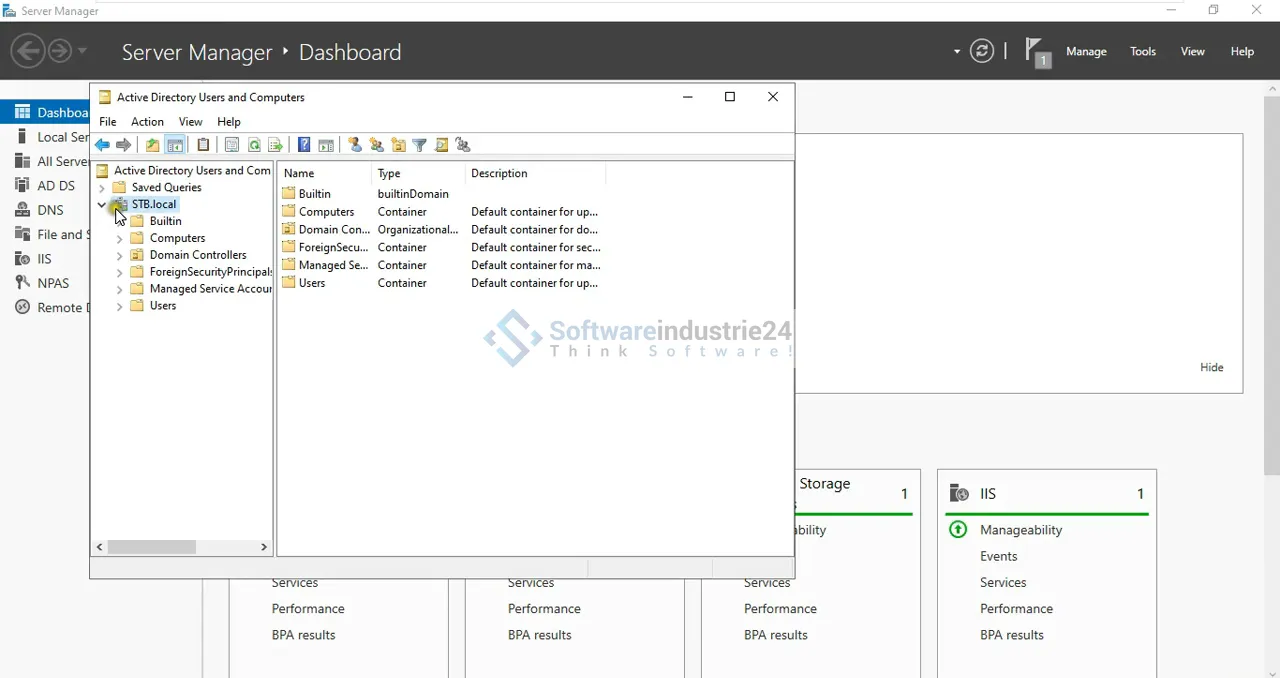Click the Filter funnel icon
This screenshot has height=678, width=1280.
420,145
